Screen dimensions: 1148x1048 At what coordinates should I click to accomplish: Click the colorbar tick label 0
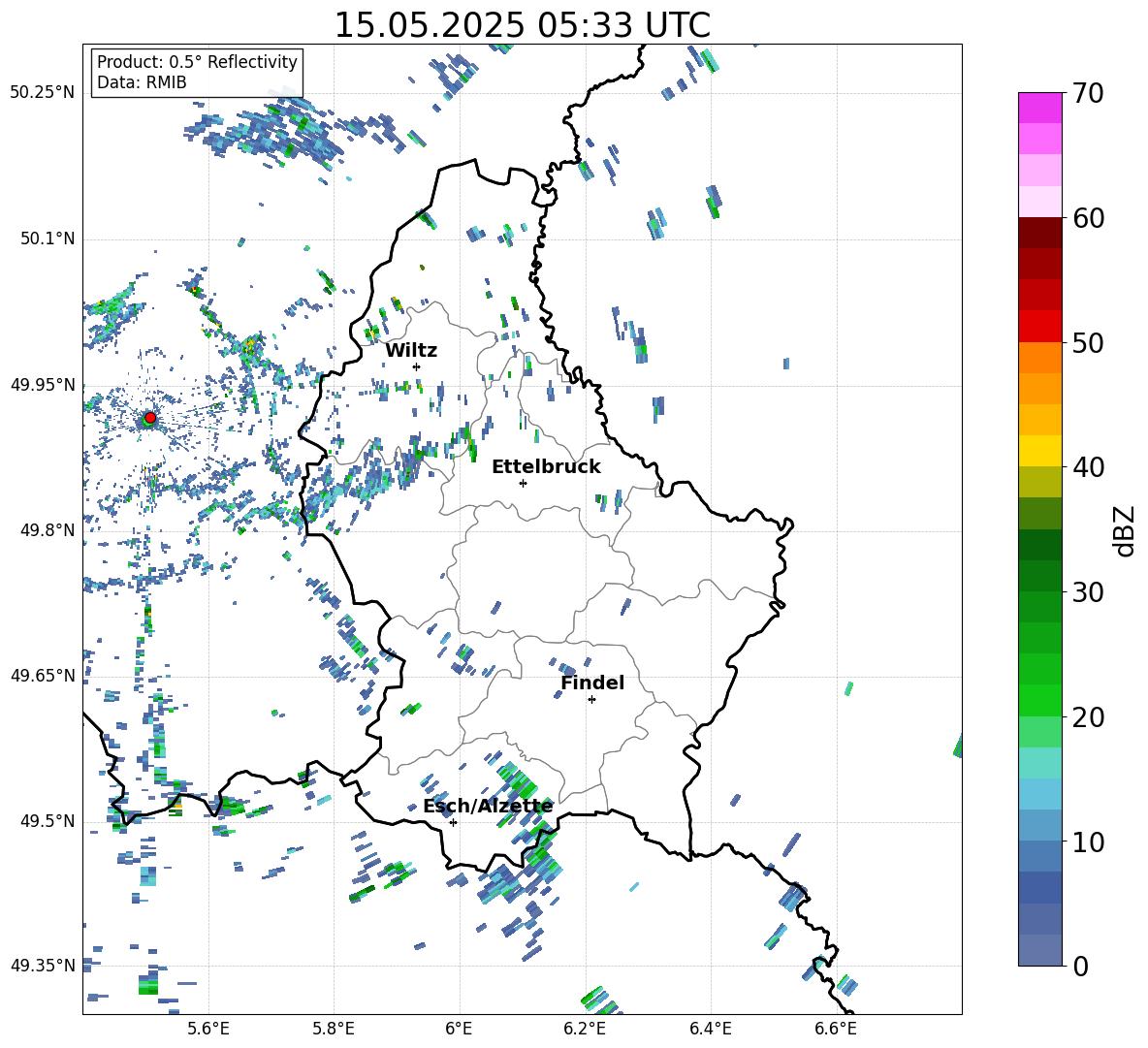coord(1080,967)
